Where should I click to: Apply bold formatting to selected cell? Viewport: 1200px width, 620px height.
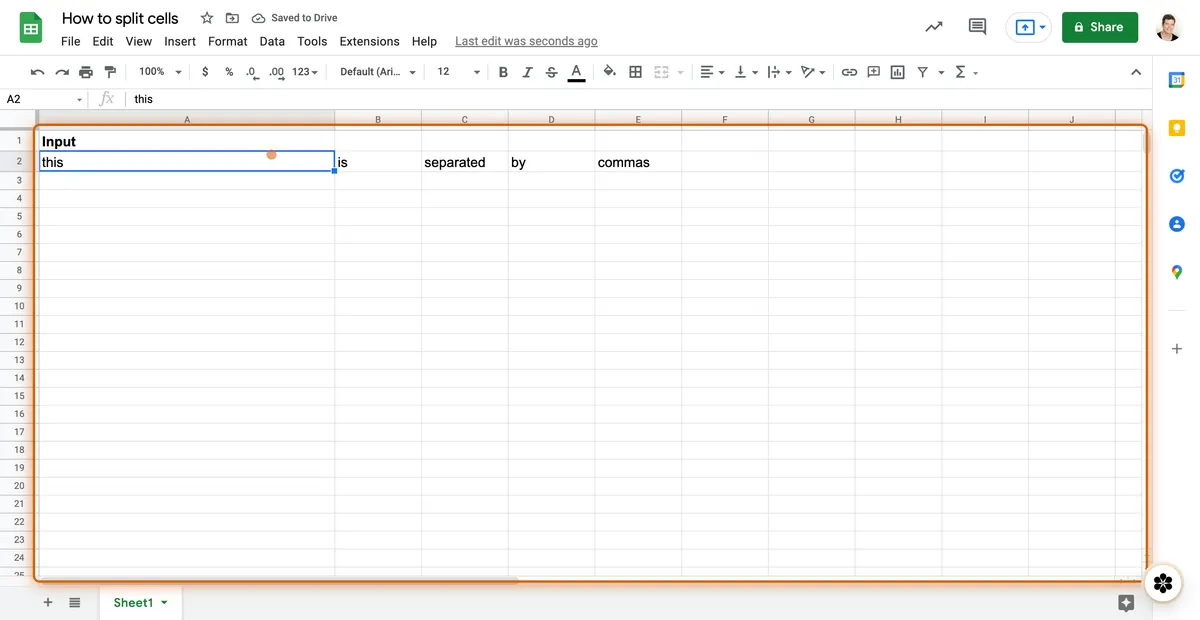(x=503, y=71)
